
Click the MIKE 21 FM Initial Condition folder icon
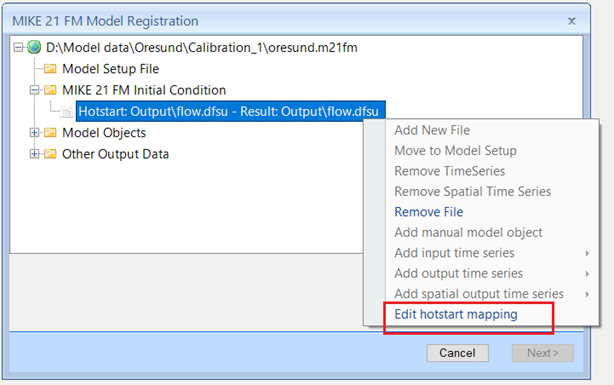50,90
